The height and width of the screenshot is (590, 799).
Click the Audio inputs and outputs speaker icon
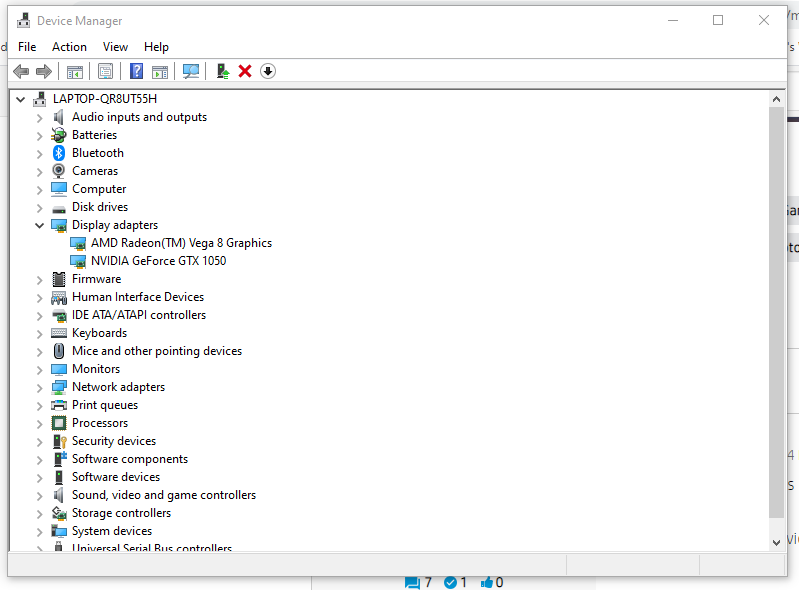click(59, 117)
